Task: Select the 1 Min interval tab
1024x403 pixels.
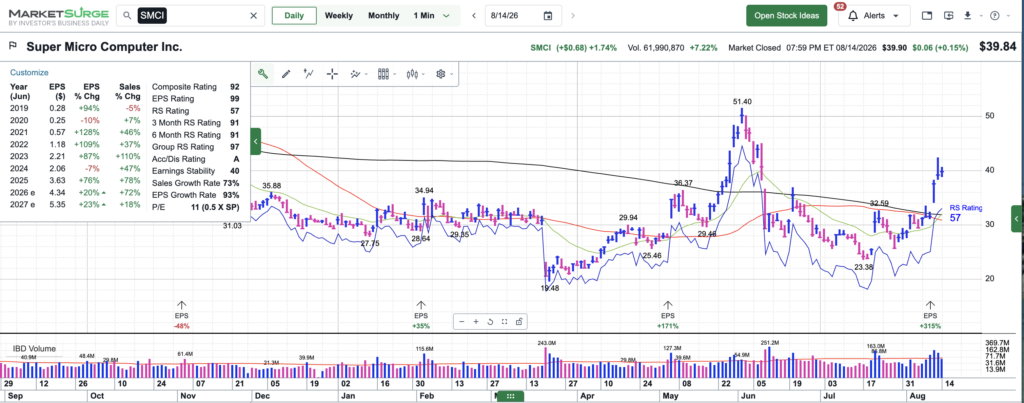Action: coord(426,16)
